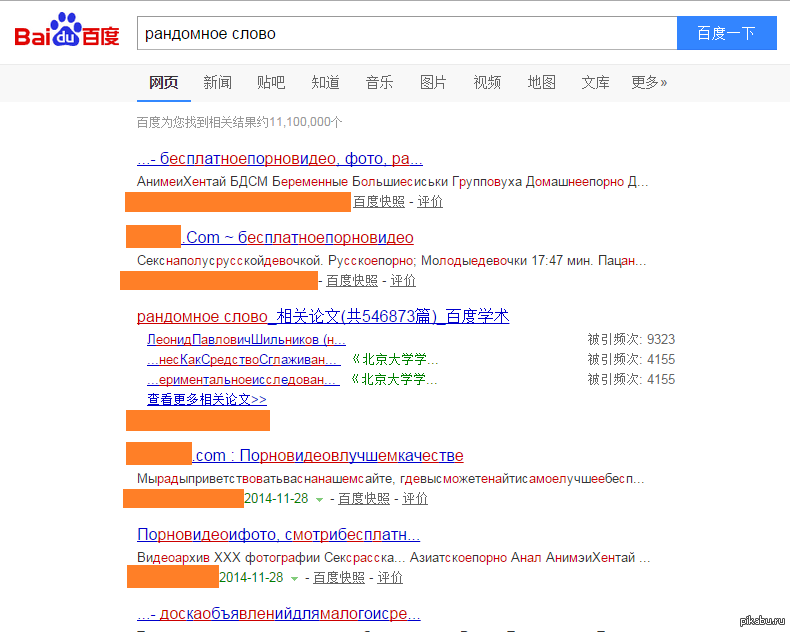Expand green arrow beside the first 2014-11-28 date
The width and height of the screenshot is (790, 632).
[320, 499]
